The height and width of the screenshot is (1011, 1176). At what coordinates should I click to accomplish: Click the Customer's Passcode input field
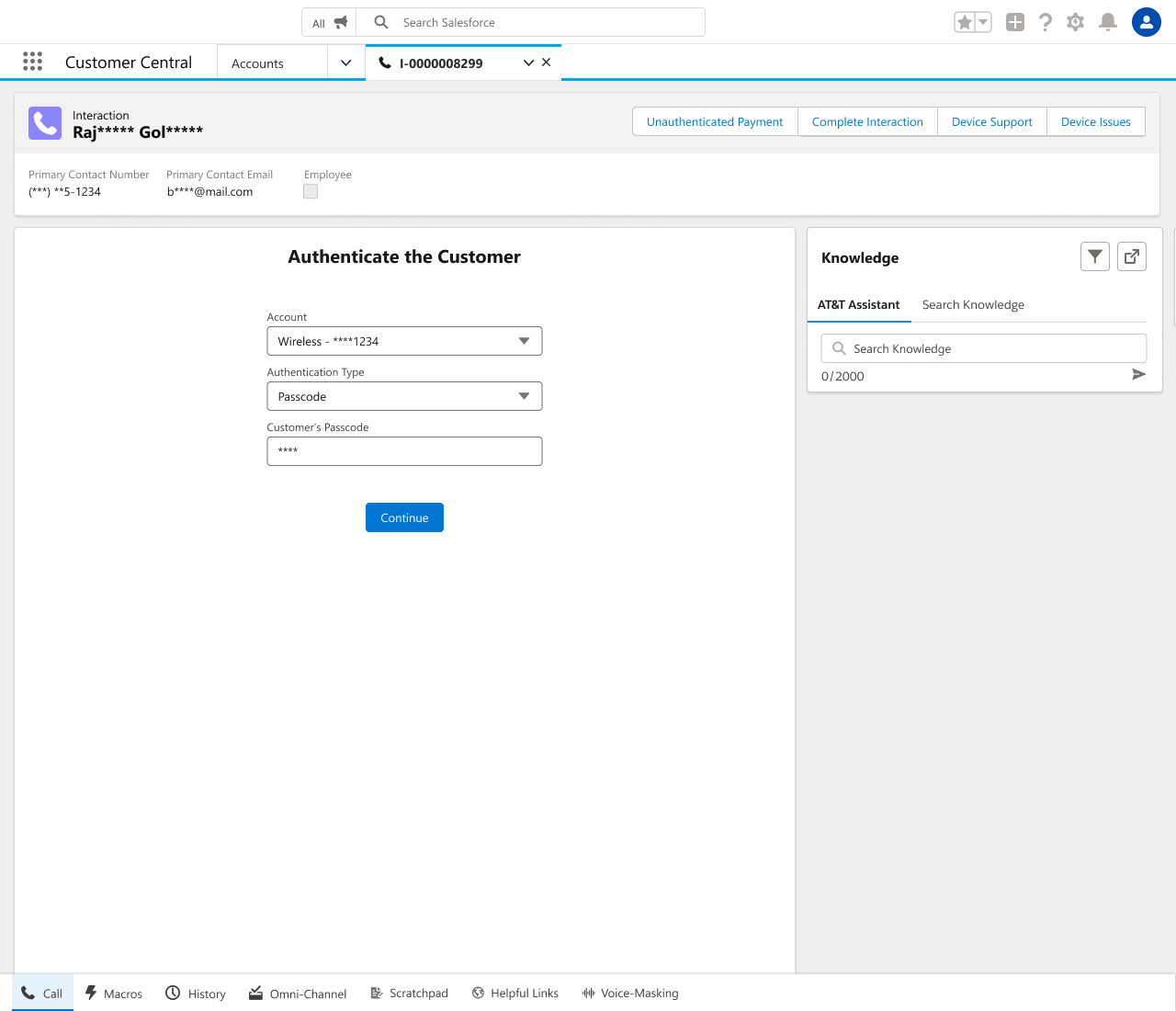[x=404, y=451]
